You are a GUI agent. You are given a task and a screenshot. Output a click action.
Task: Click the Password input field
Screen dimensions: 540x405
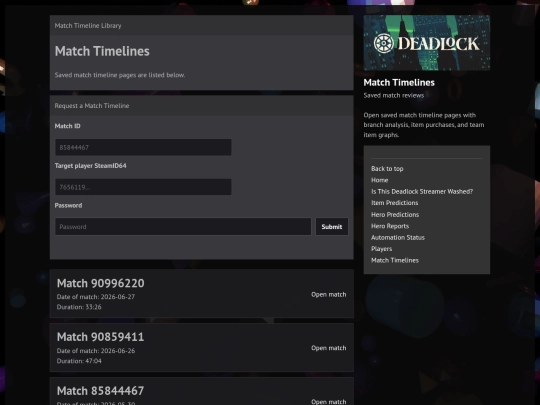(x=183, y=227)
